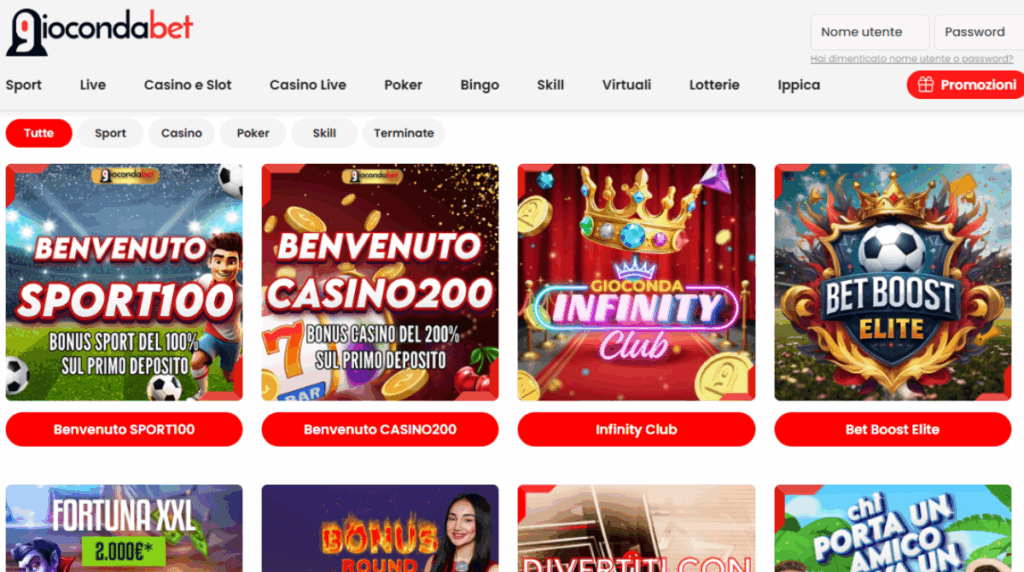The width and height of the screenshot is (1024, 572).
Task: Filter promotions by Sport
Action: coord(110,133)
